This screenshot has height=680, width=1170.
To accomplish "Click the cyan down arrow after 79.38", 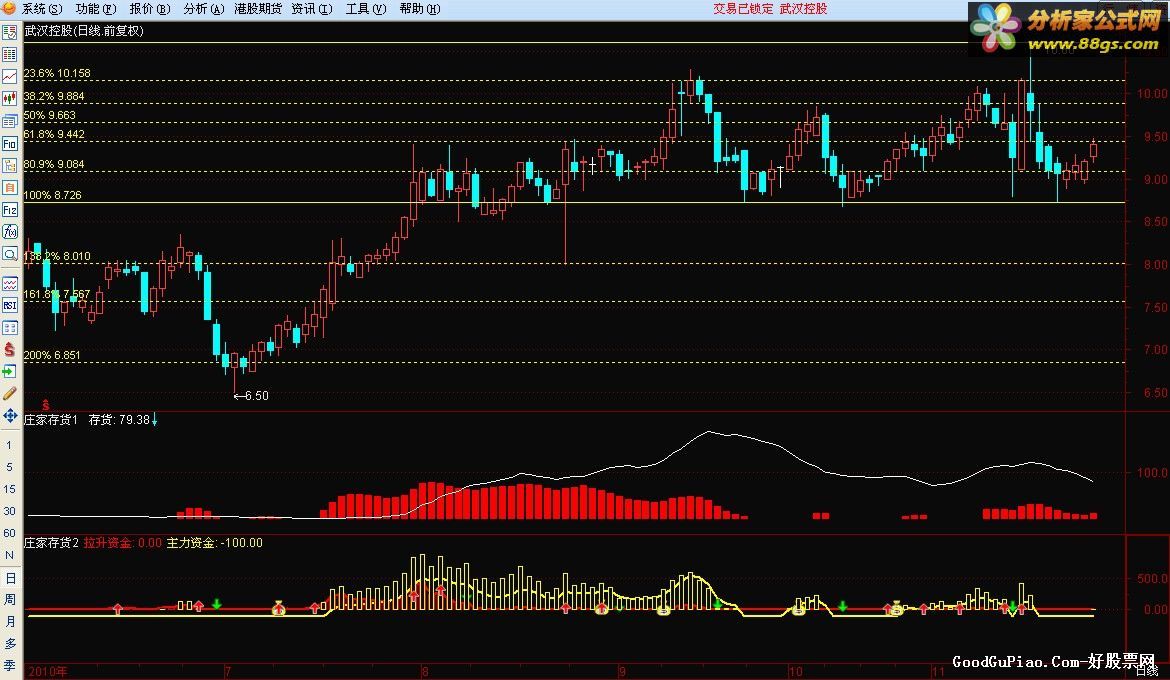I will [154, 420].
